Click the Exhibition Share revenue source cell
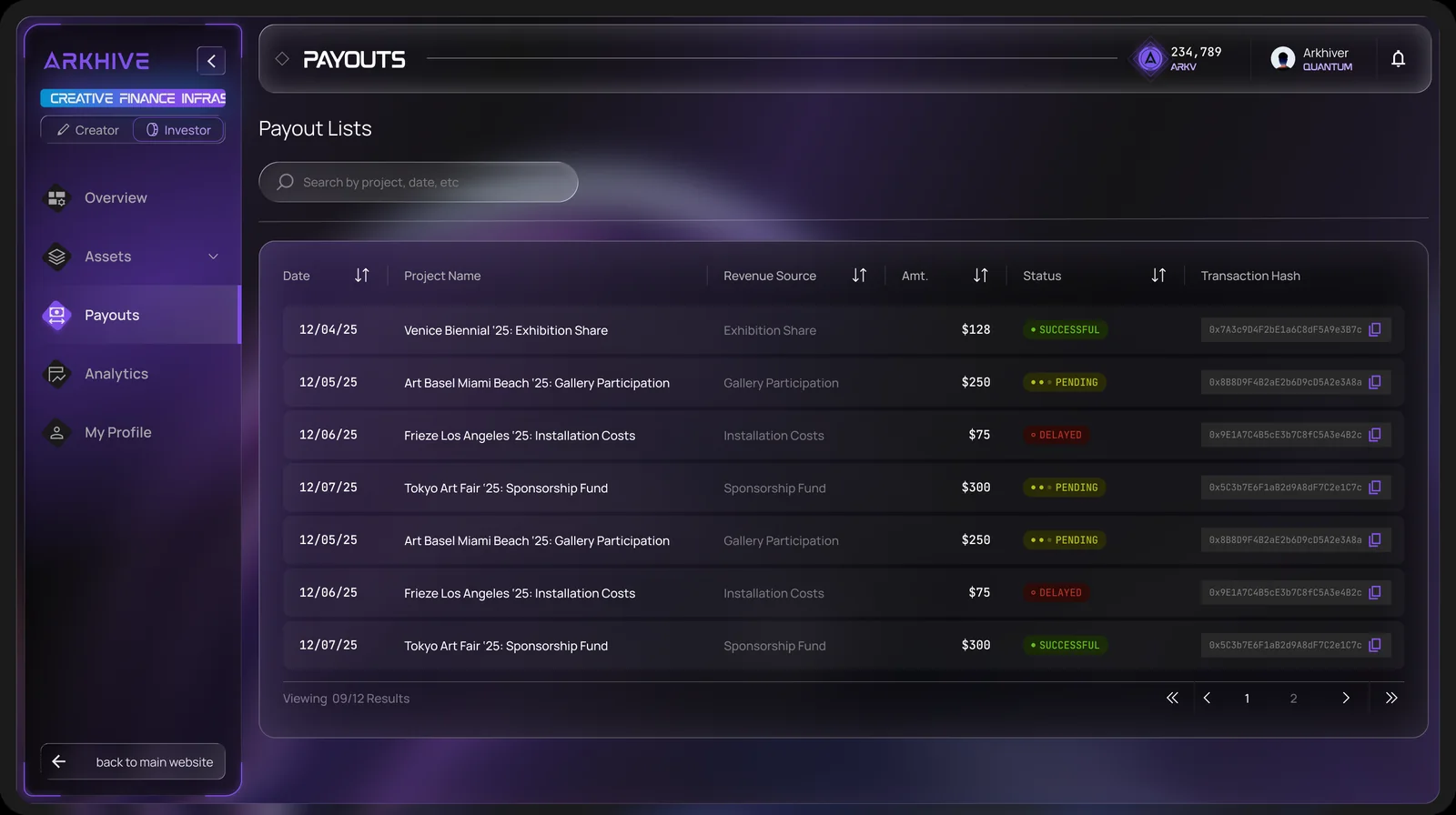The width and height of the screenshot is (1456, 815). coord(770,330)
